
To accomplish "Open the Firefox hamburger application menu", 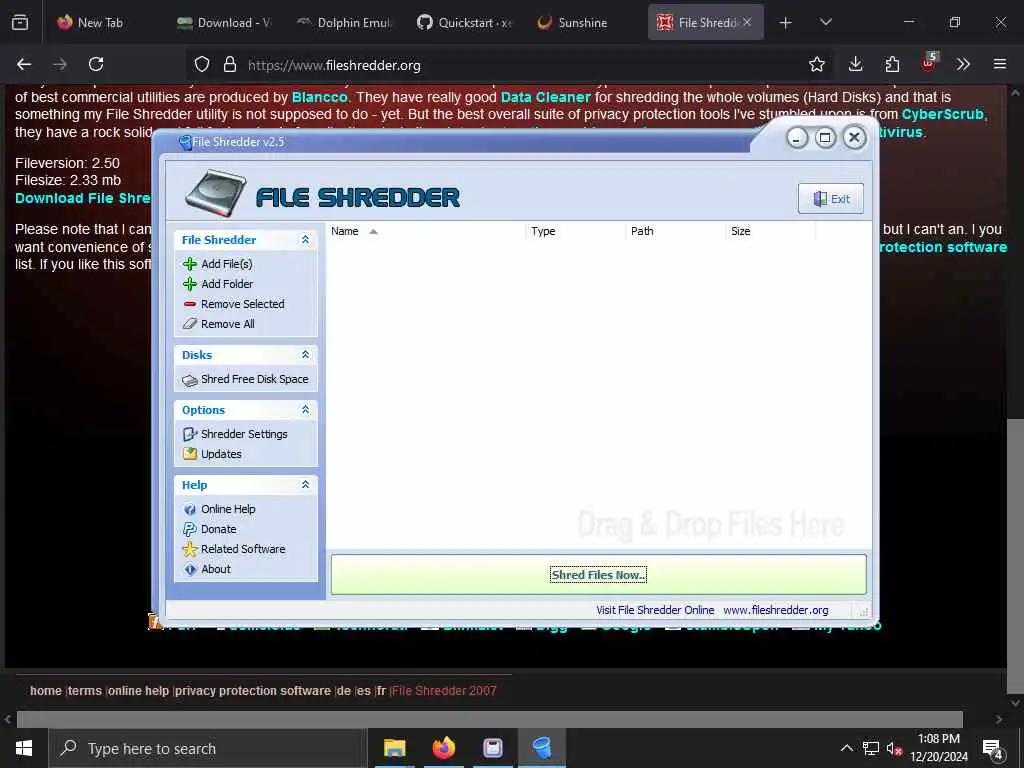I will click(x=999, y=64).
